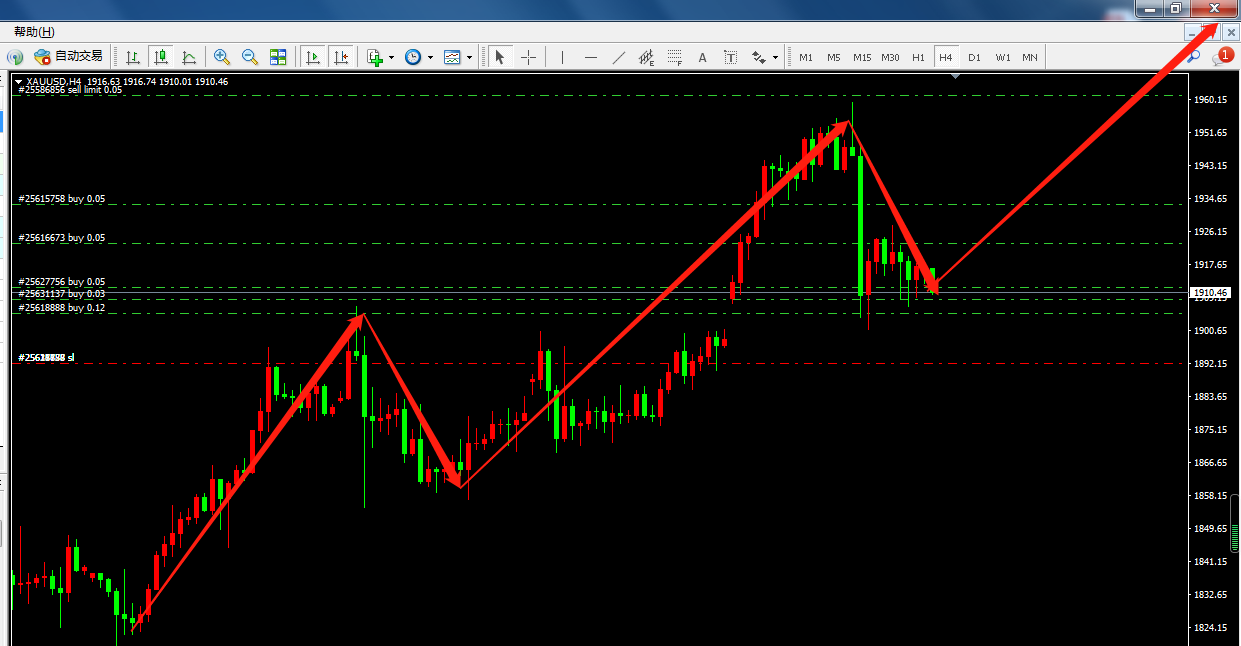Close the inner chart window
Screen dimensions: 1241x646
(x=1231, y=32)
